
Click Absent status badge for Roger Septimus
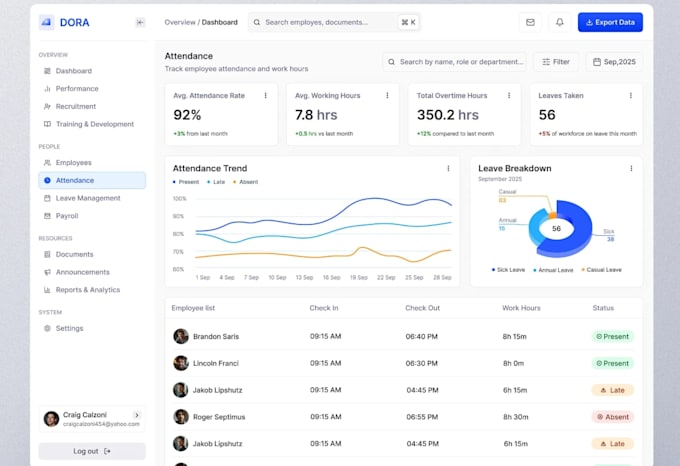click(612, 417)
